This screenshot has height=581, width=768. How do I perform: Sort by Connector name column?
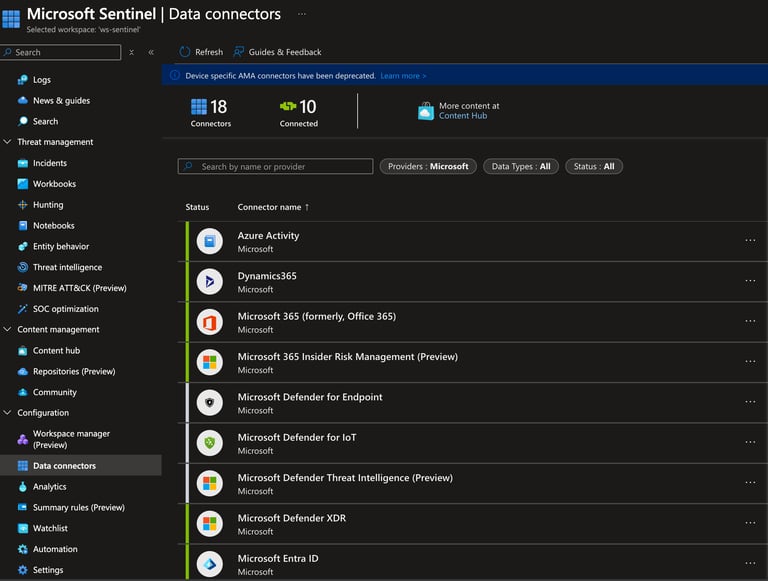[273, 207]
